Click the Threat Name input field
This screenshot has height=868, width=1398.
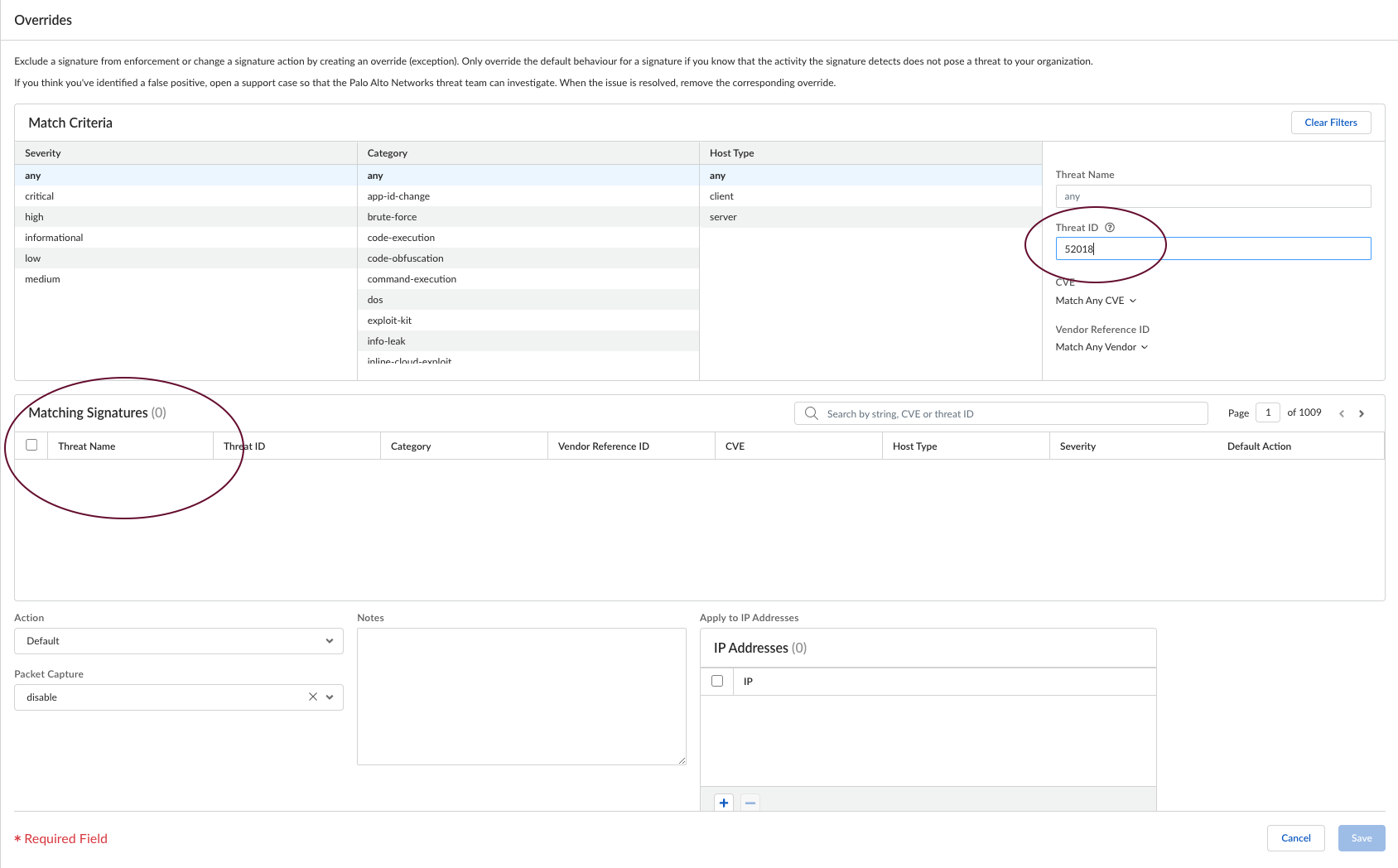point(1212,196)
